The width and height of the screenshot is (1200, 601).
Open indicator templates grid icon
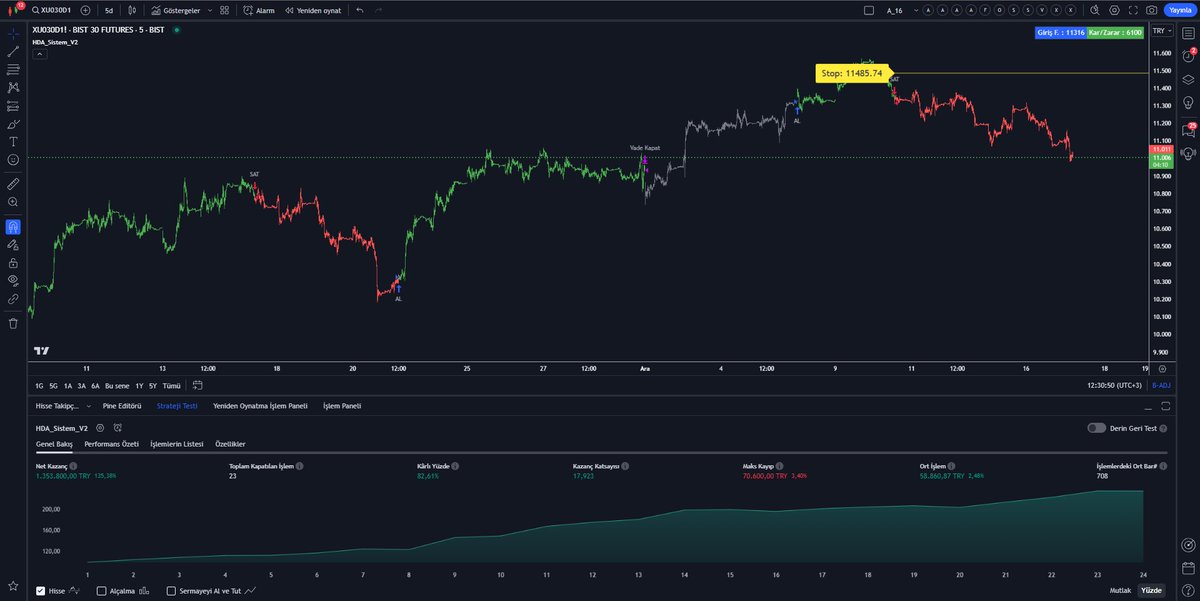pos(225,10)
